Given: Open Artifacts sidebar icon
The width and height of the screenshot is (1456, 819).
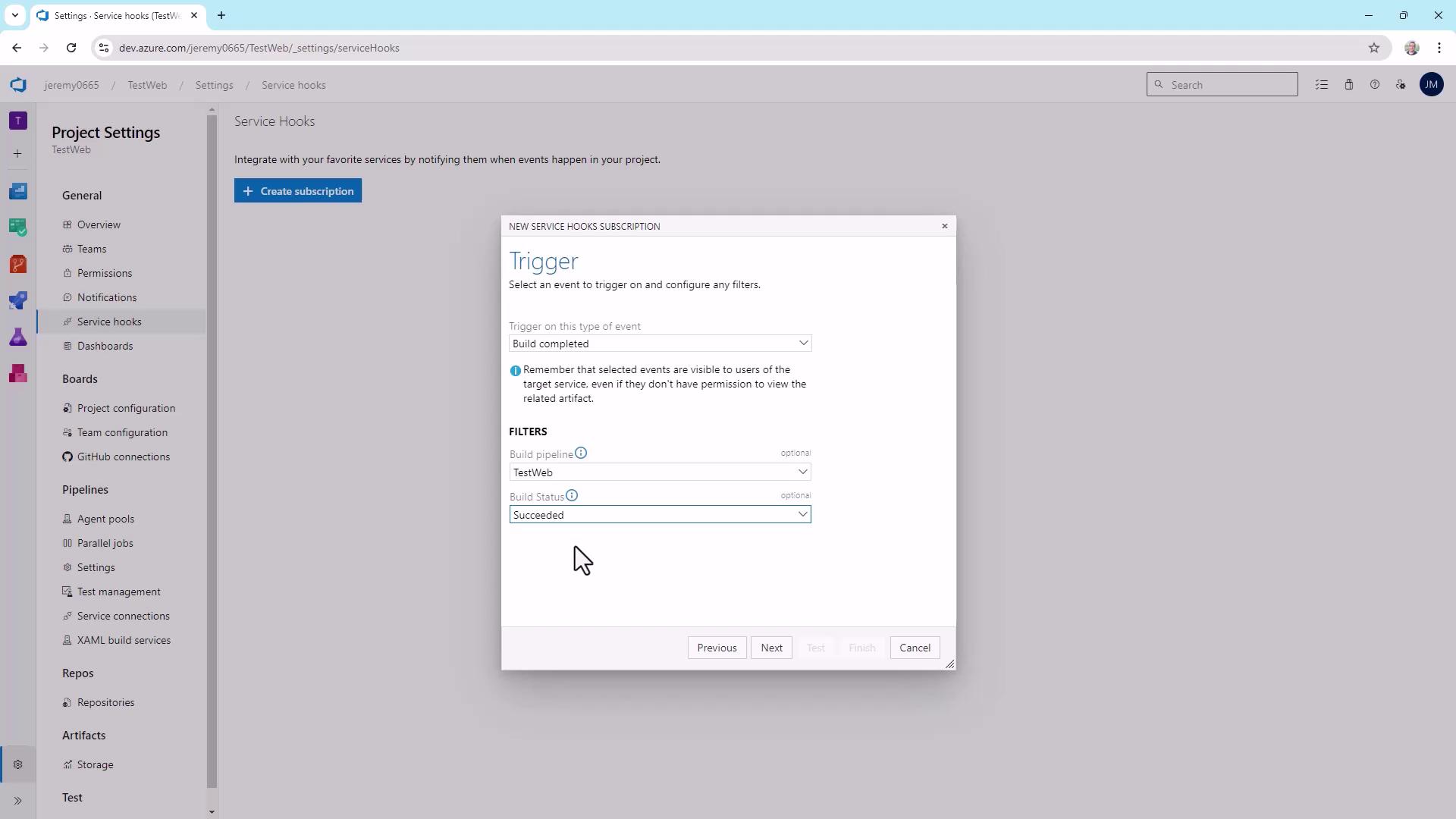Looking at the screenshot, I should tap(18, 374).
